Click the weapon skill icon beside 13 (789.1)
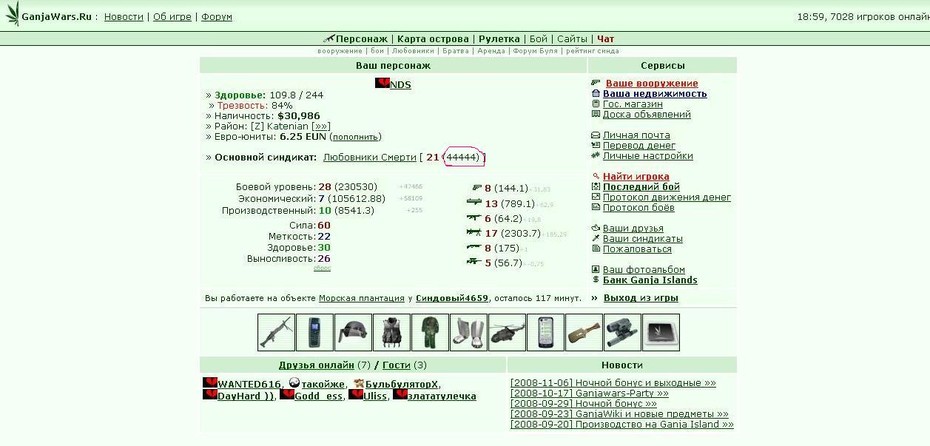 pos(474,202)
